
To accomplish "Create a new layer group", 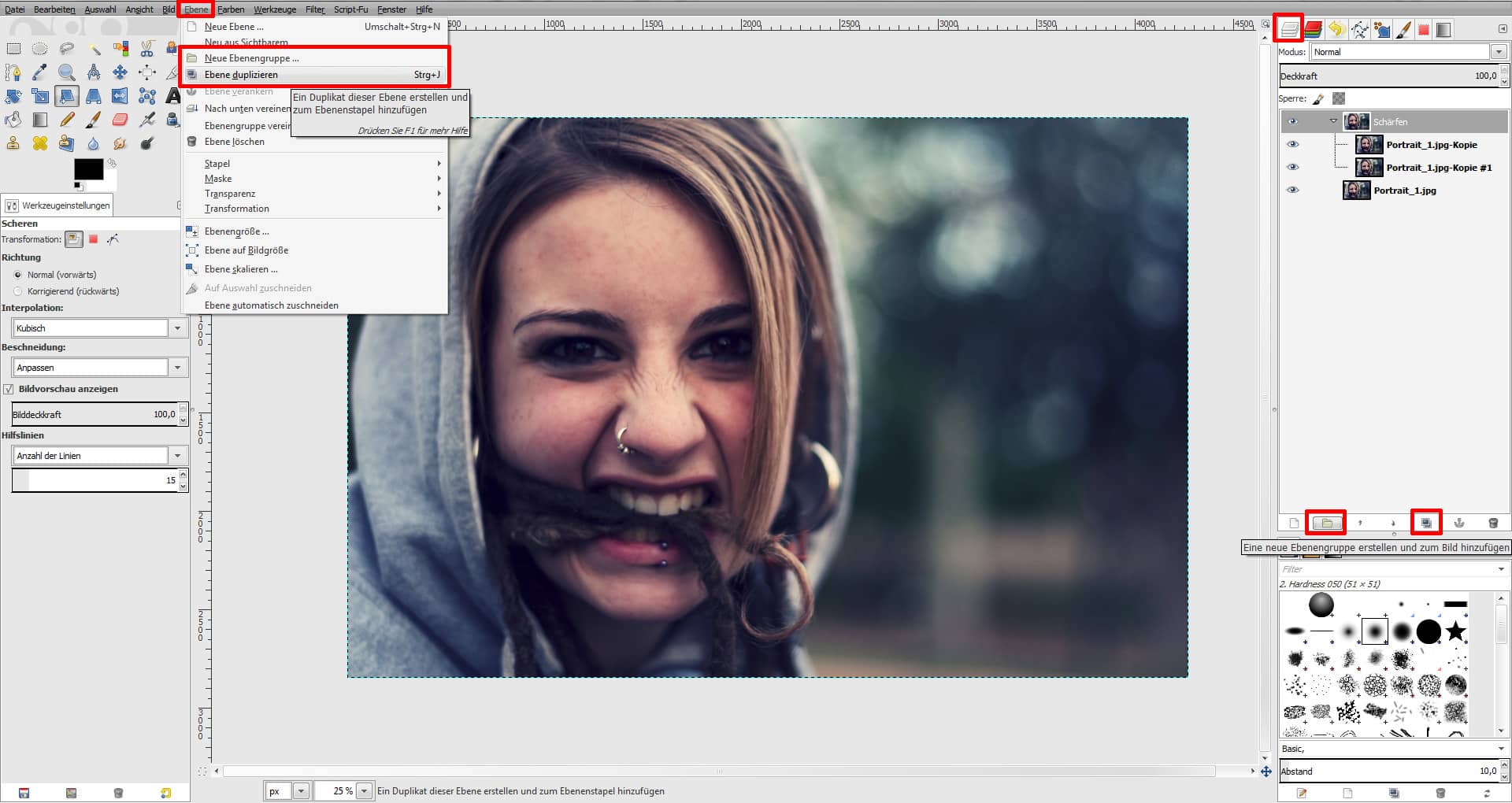I will pyautogui.click(x=1326, y=522).
